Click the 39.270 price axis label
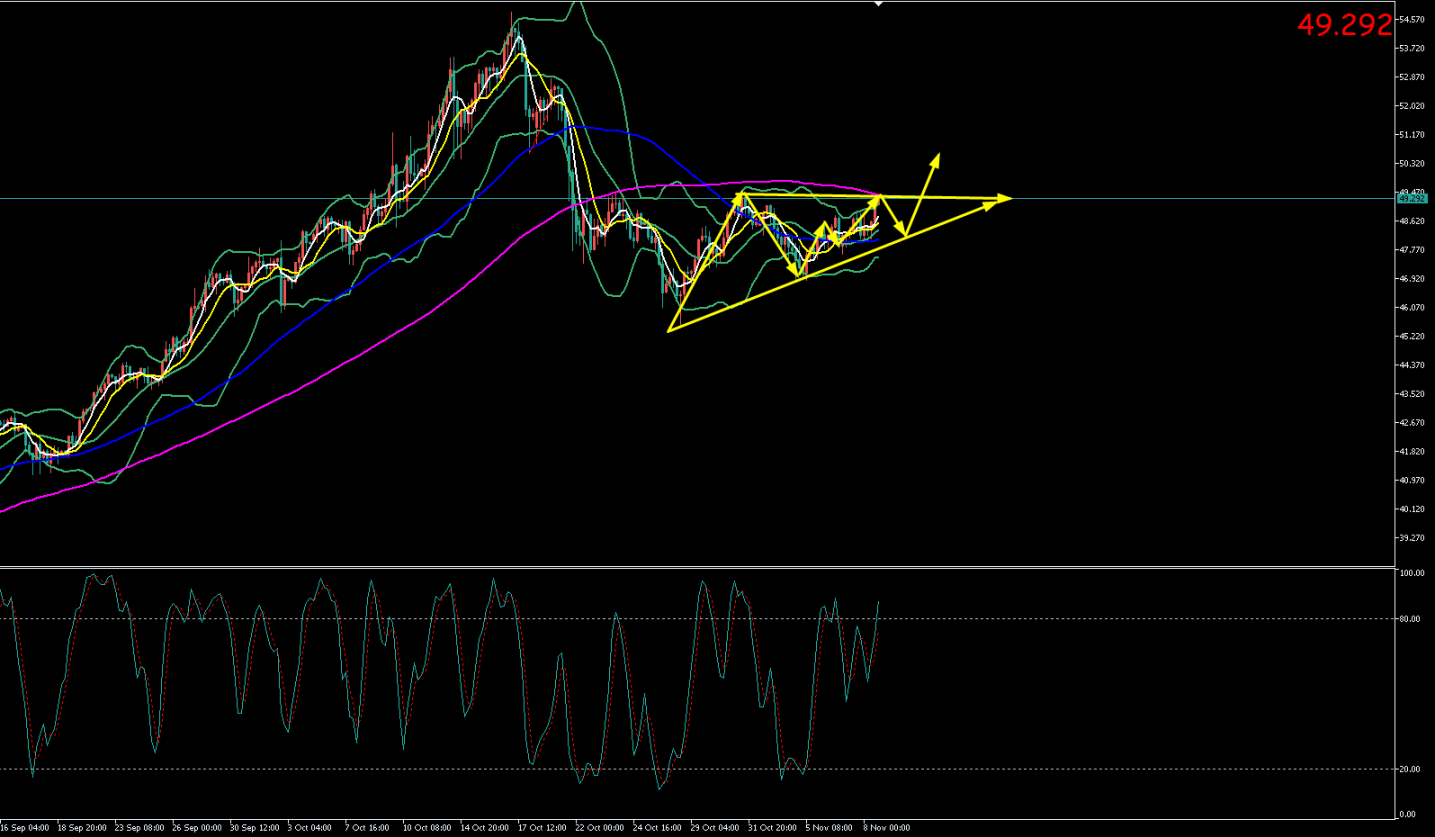The image size is (1435, 837). [1411, 538]
